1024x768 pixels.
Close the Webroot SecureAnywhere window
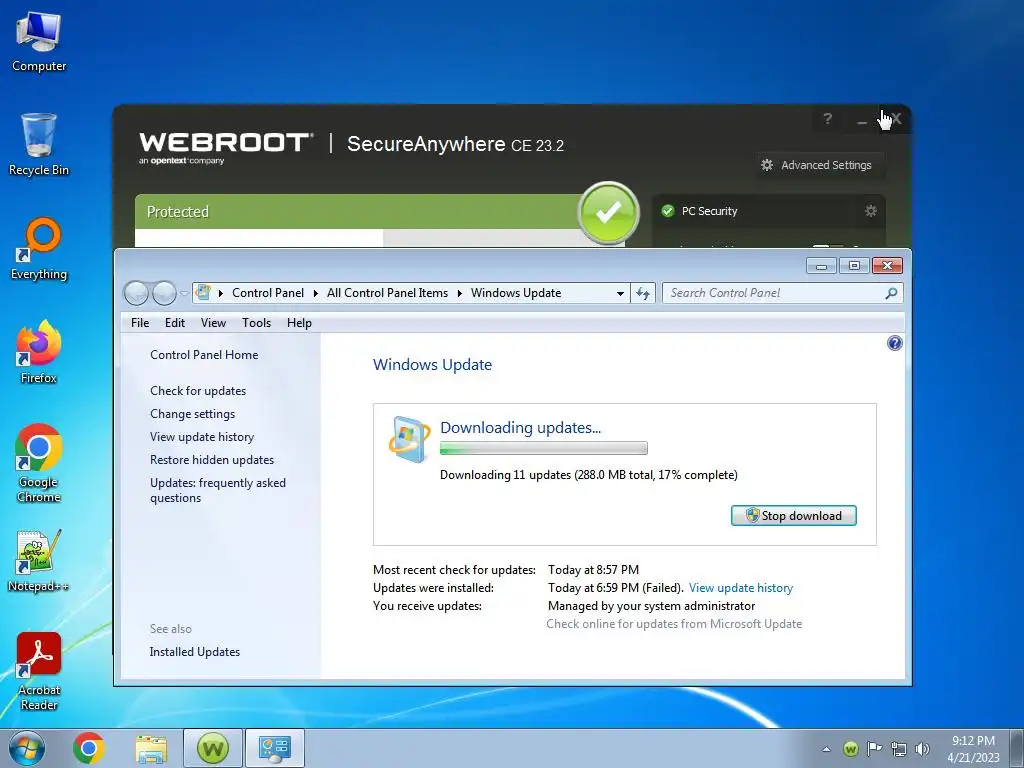click(x=896, y=119)
